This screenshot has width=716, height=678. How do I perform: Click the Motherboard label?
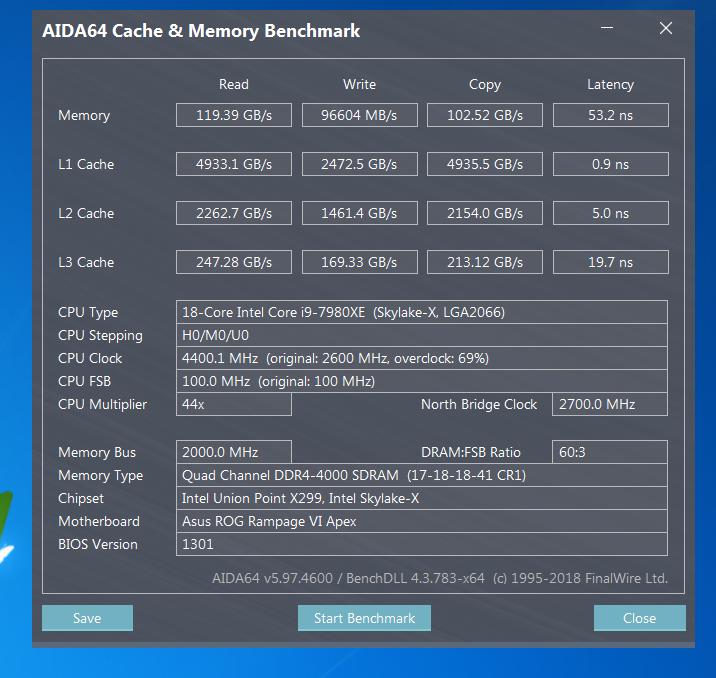pyautogui.click(x=99, y=521)
